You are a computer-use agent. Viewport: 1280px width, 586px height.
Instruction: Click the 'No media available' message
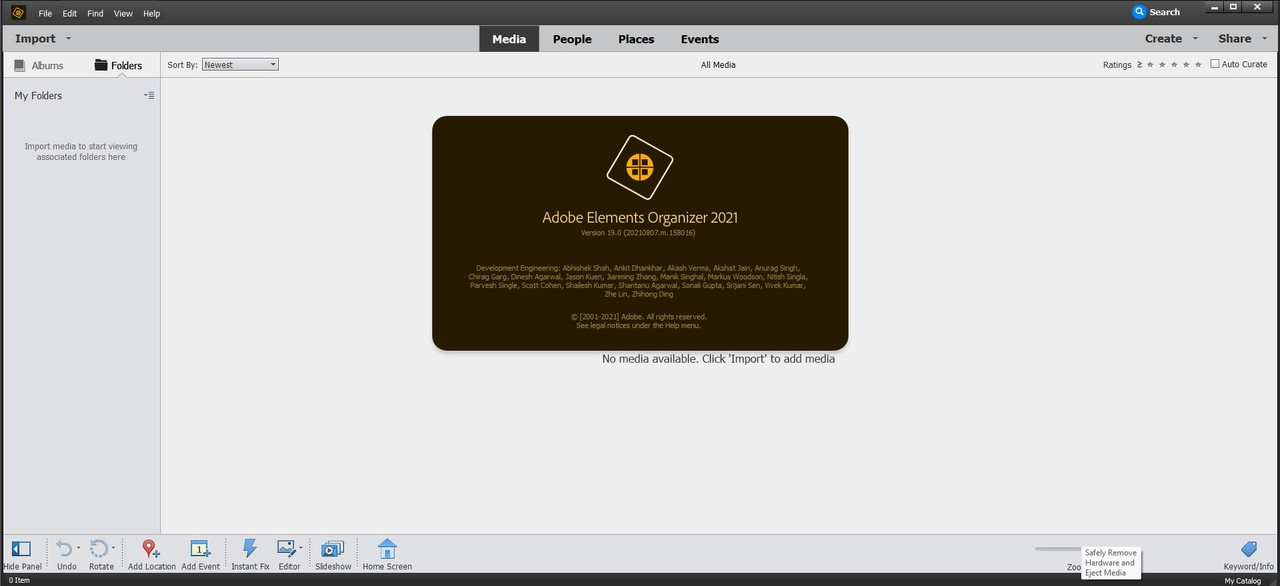pyautogui.click(x=718, y=359)
